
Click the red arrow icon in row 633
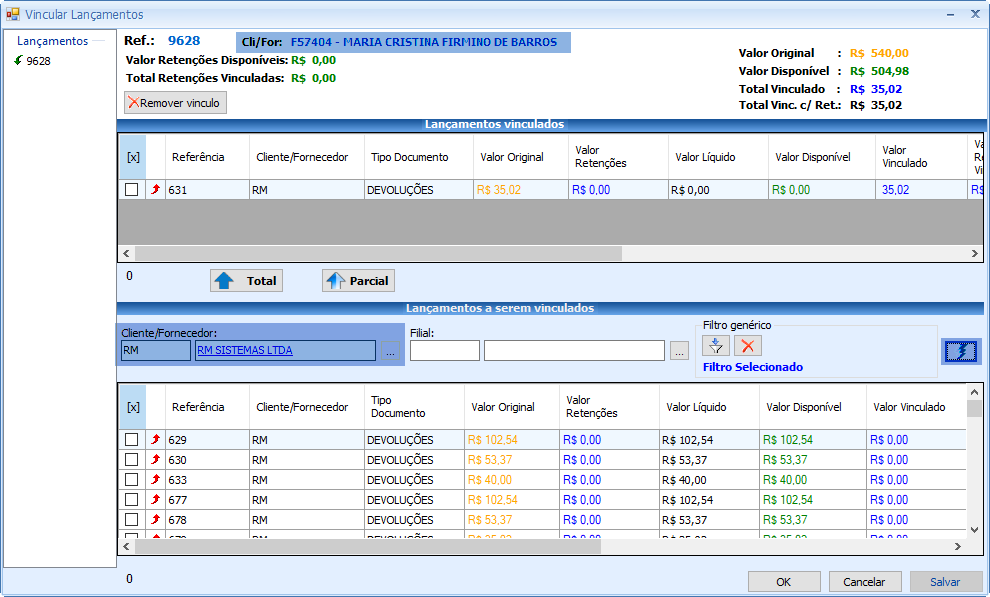coord(155,480)
